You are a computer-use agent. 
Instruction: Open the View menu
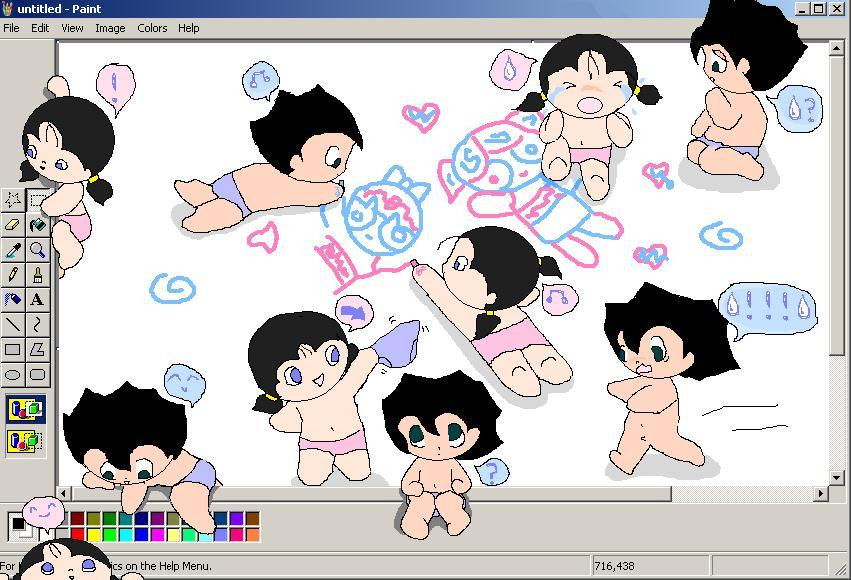pos(72,28)
